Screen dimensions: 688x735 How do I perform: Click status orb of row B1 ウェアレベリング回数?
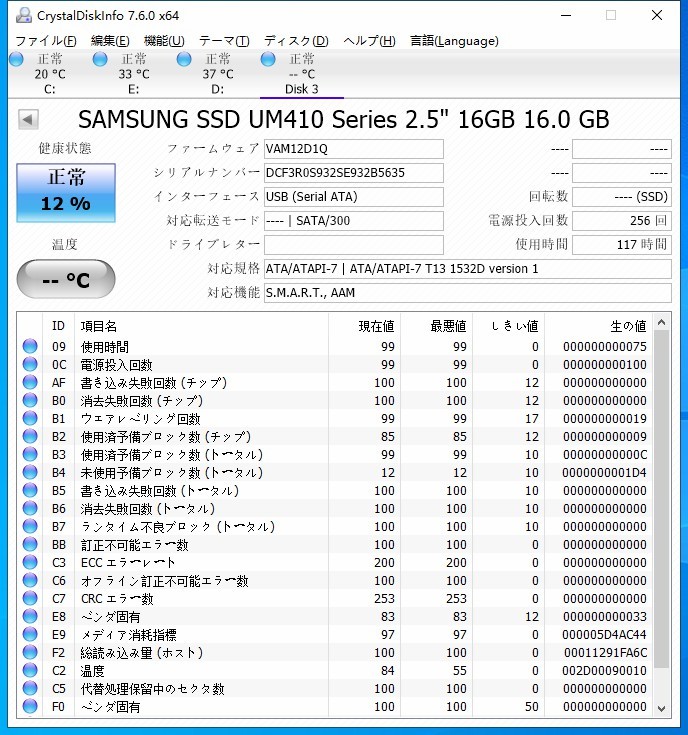(30, 418)
